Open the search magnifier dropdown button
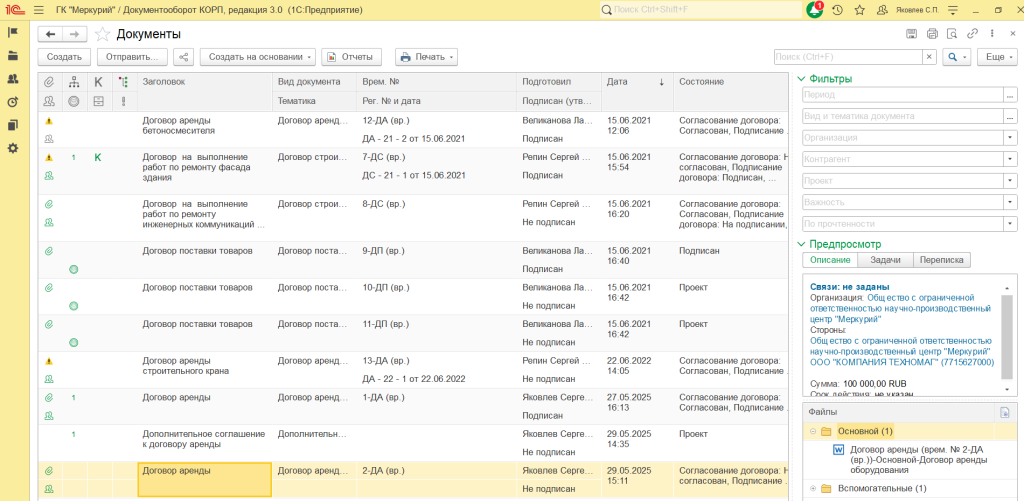Screen dimensions: 1024x501 point(956,57)
